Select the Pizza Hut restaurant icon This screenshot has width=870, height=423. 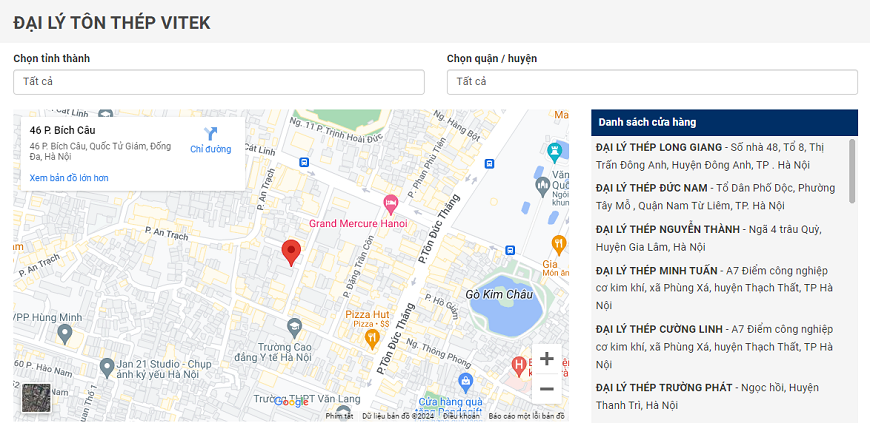[x=372, y=338]
